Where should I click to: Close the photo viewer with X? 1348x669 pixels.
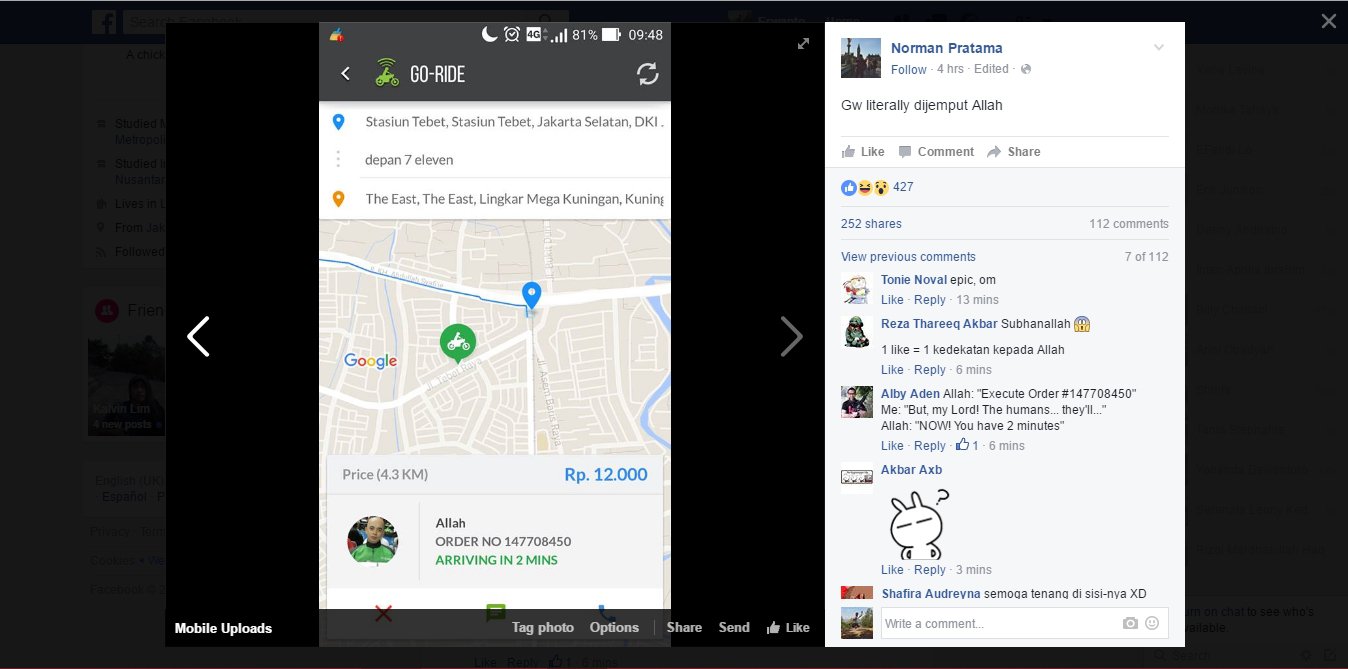(x=1328, y=21)
